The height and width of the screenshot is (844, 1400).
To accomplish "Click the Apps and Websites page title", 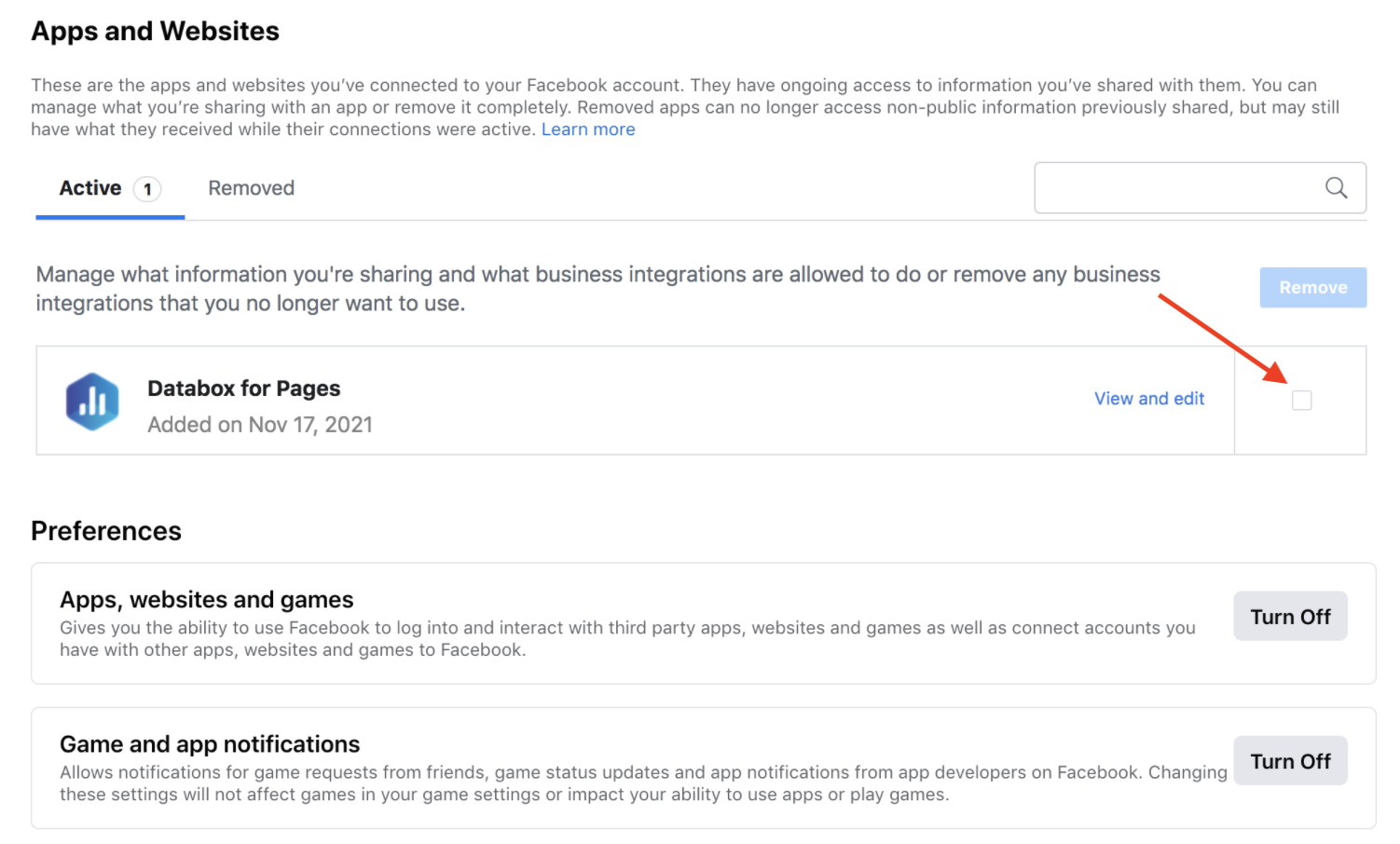I will click(155, 32).
